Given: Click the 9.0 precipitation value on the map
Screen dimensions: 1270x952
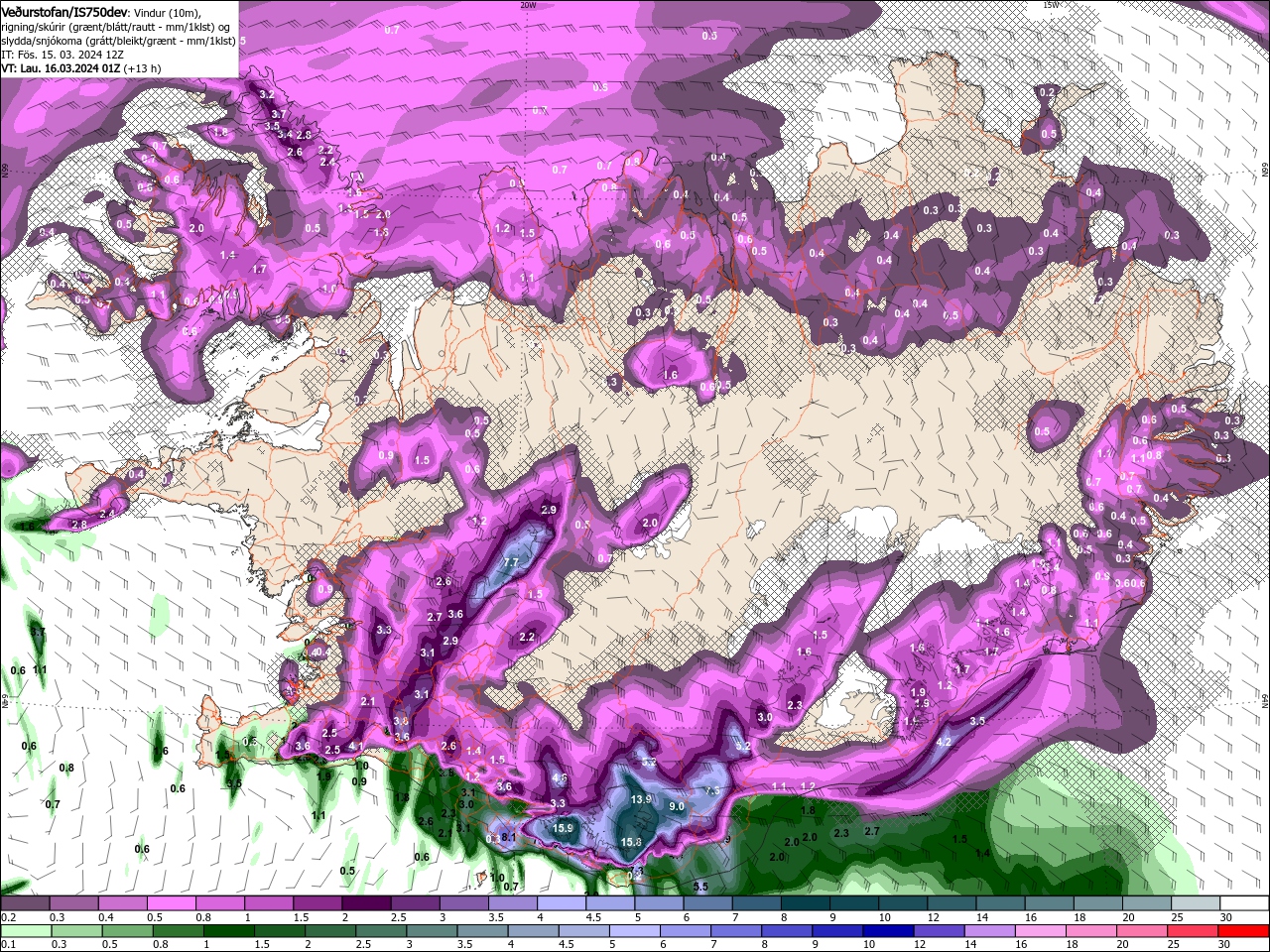Looking at the screenshot, I should point(677,807).
